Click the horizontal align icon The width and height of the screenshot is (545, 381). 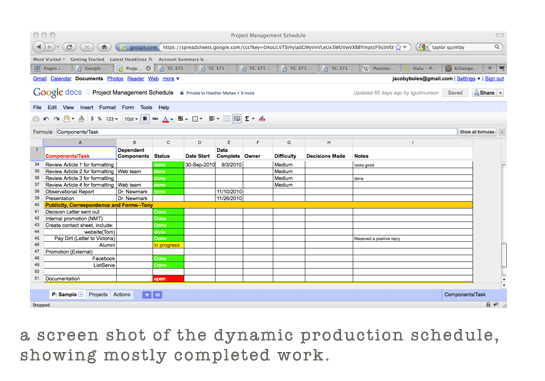tap(211, 119)
